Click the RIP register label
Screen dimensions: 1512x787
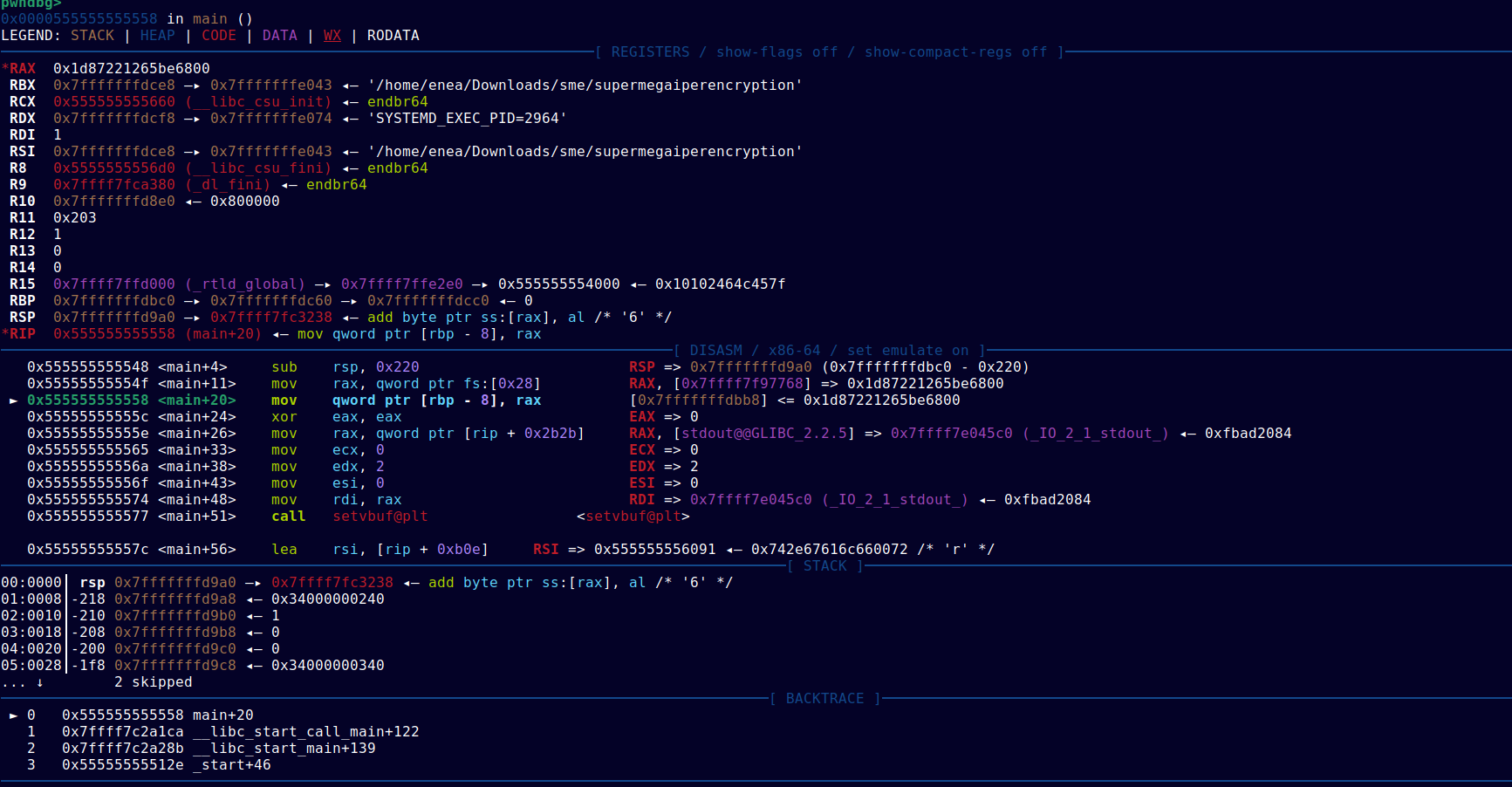coord(23,333)
